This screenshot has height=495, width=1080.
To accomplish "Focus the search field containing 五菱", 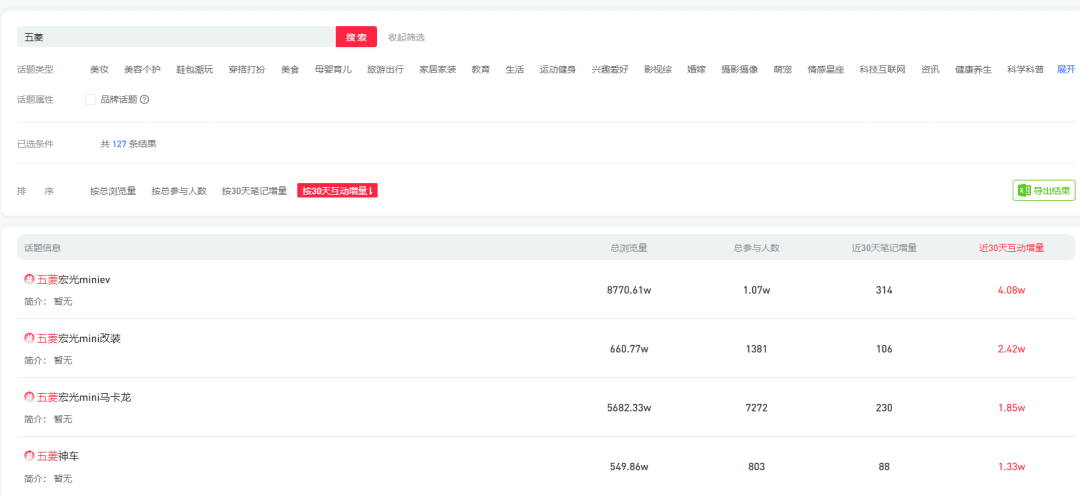I will pos(176,36).
